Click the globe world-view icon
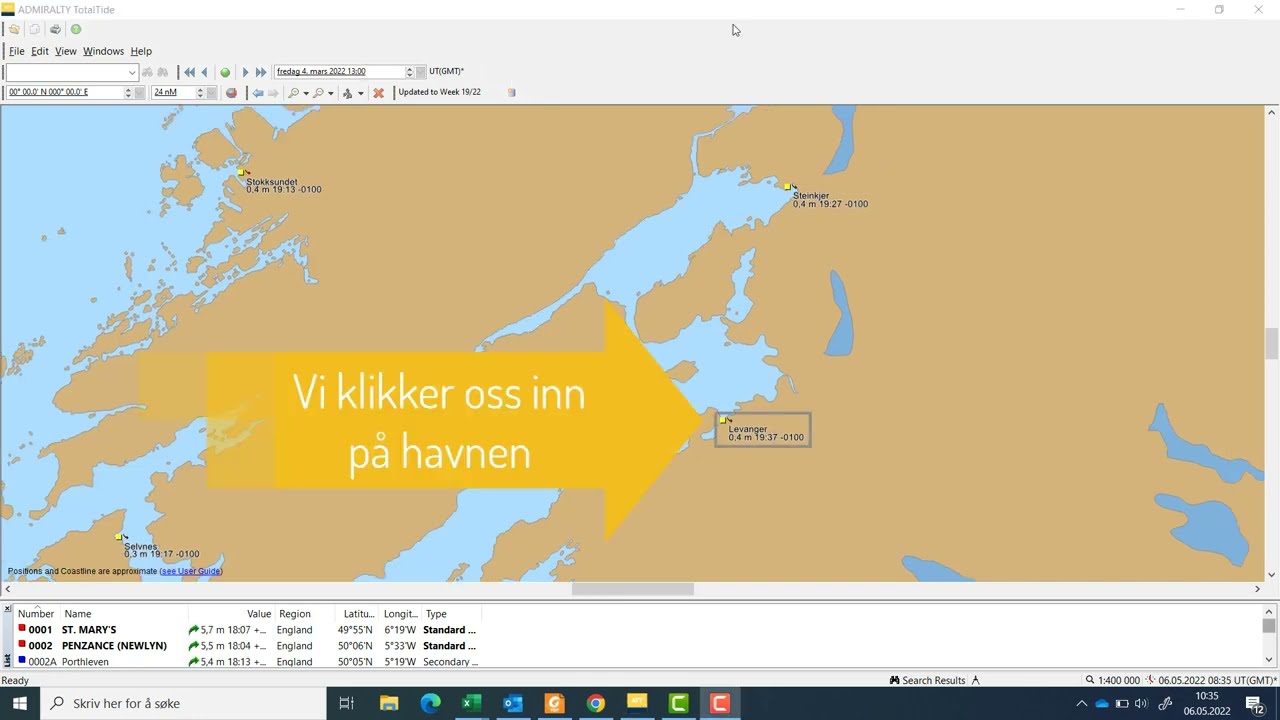Screen dimensions: 1280x720 [232, 93]
